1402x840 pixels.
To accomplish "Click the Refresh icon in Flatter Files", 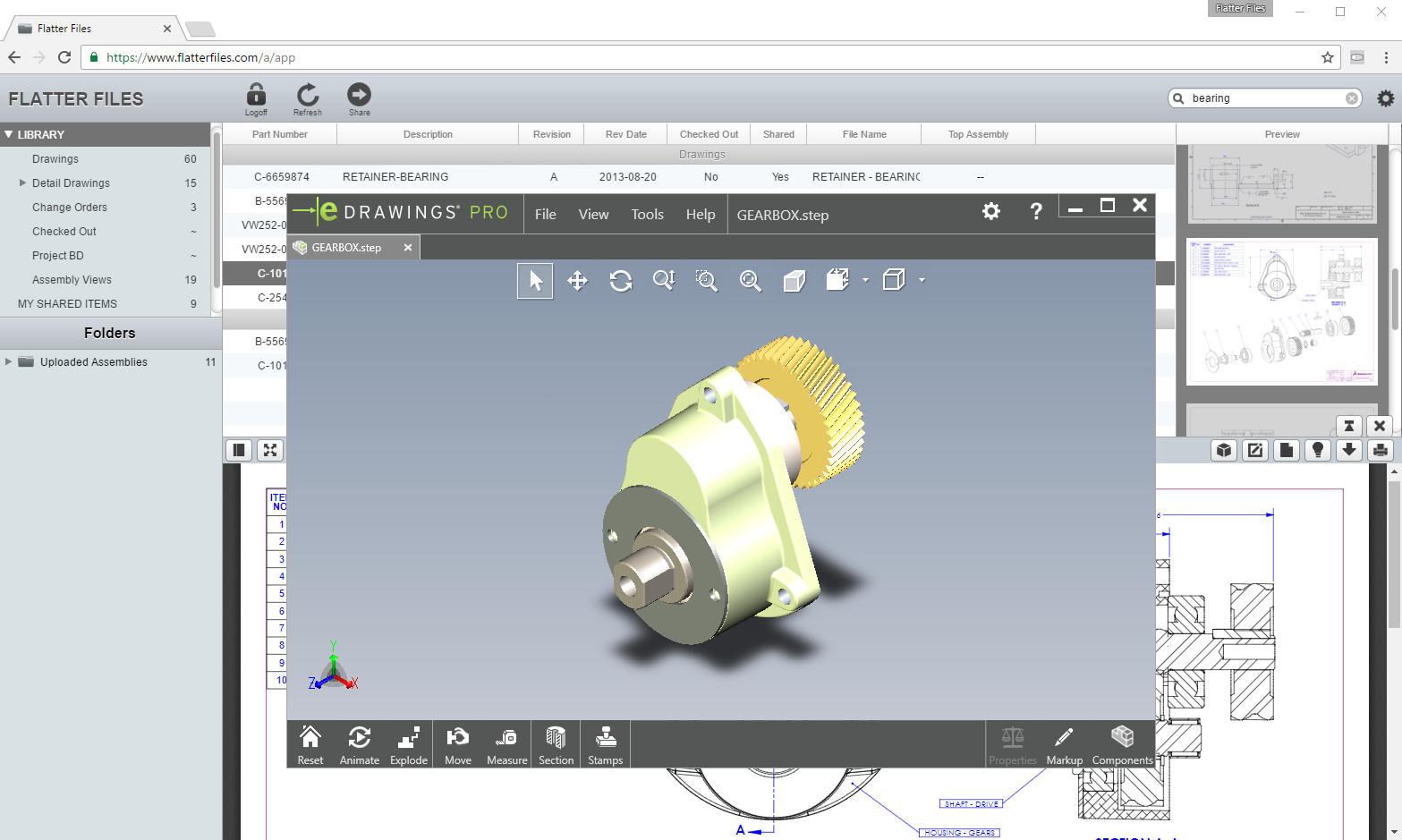I will tap(308, 98).
